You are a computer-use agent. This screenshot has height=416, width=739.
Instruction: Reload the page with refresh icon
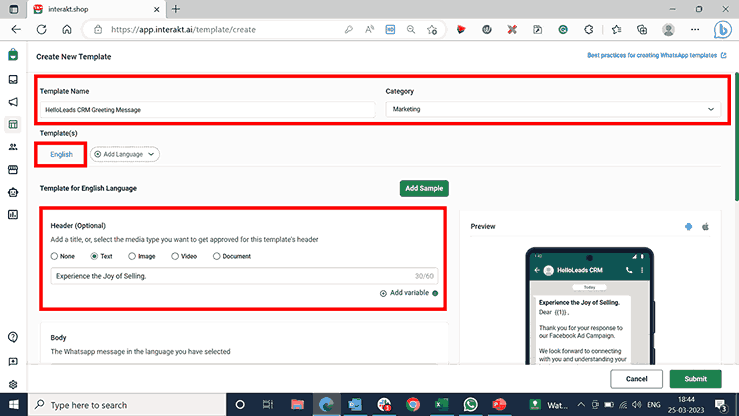(41, 29)
